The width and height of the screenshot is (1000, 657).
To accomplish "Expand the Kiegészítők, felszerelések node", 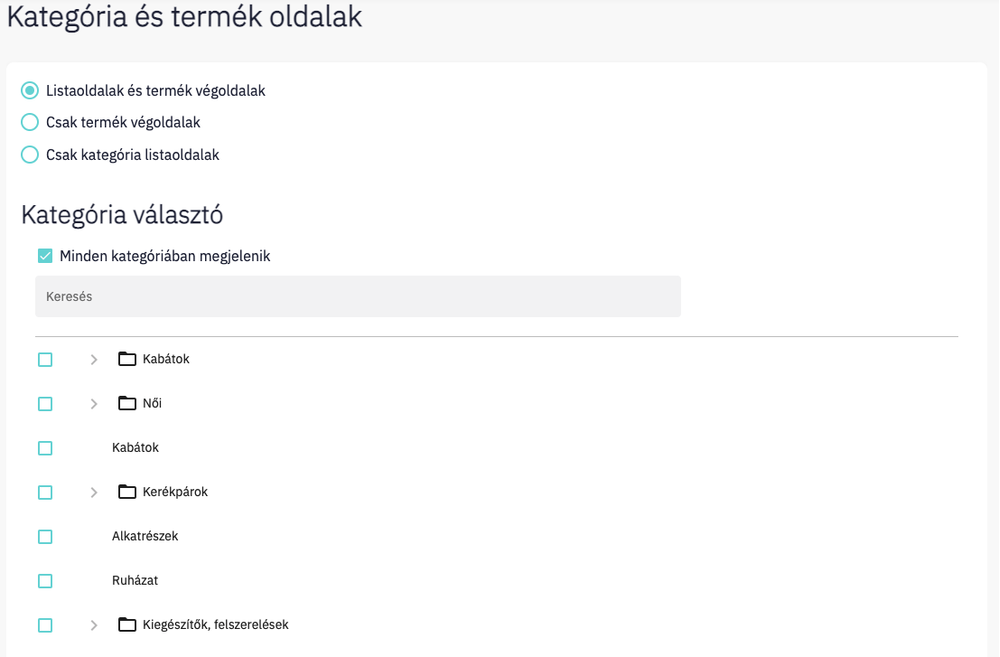I will pyautogui.click(x=93, y=624).
